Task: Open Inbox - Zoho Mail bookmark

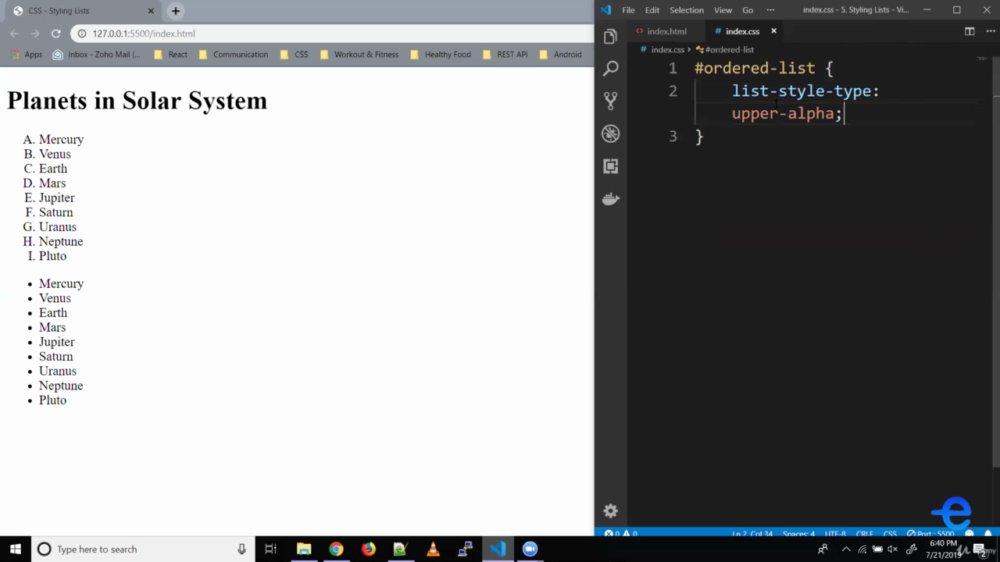Action: click(x=96, y=55)
